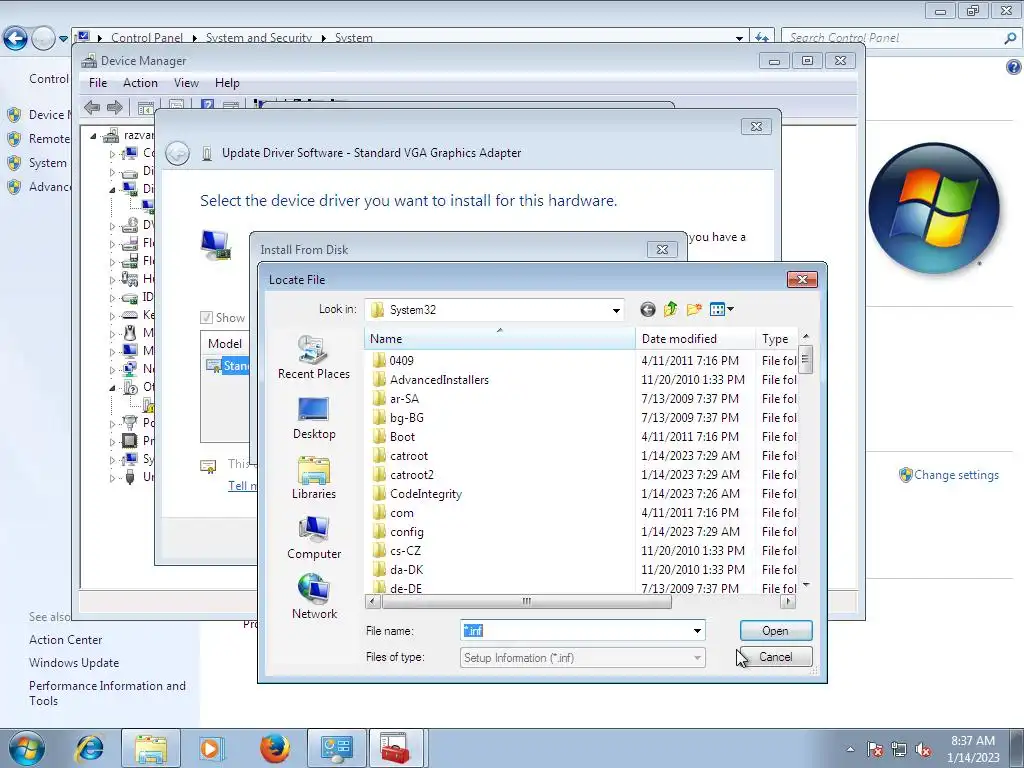This screenshot has height=768, width=1024.
Task: Launch Internet Explorer from taskbar
Action: (x=89, y=748)
